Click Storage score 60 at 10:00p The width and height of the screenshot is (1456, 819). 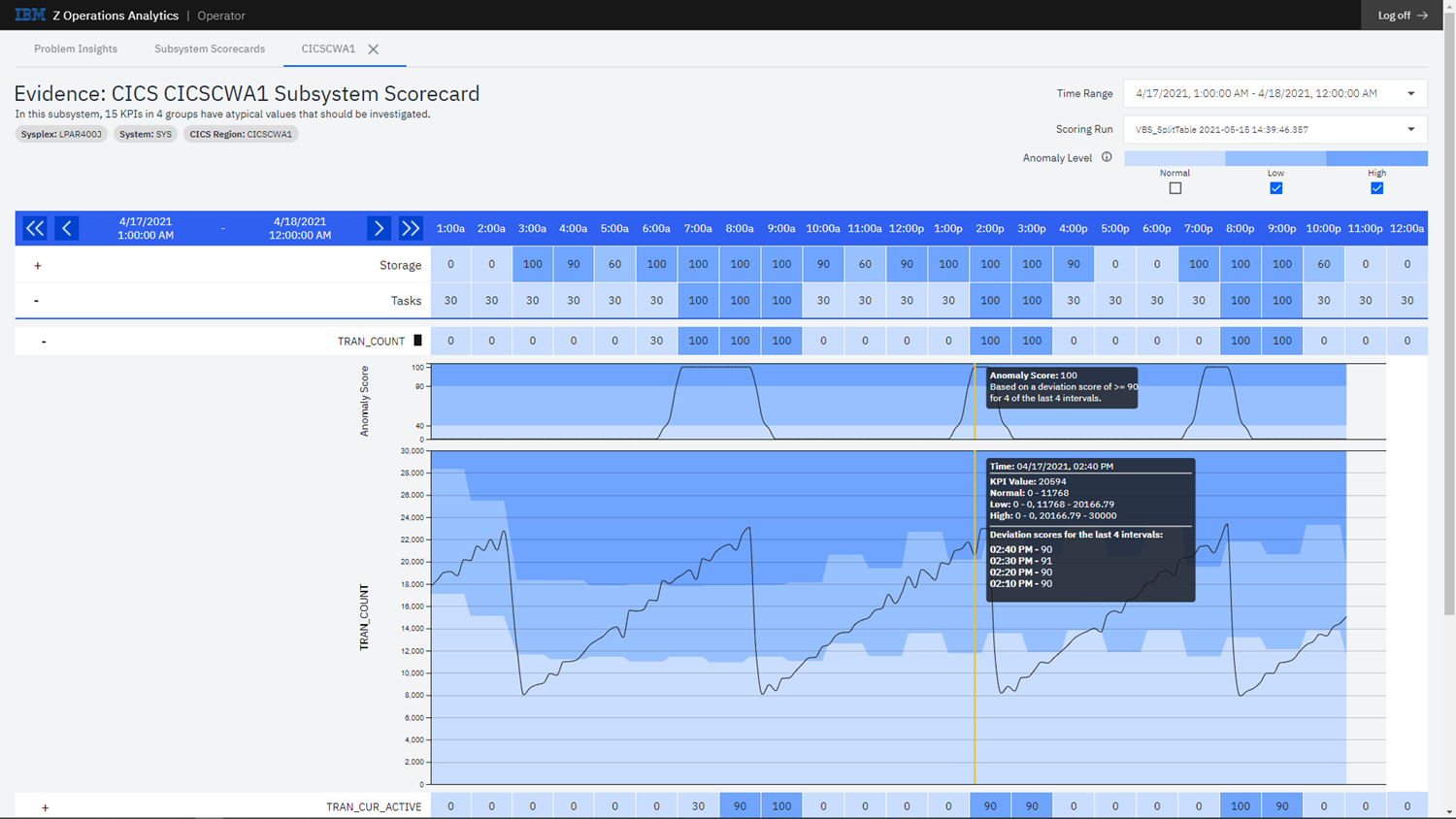(x=1324, y=264)
